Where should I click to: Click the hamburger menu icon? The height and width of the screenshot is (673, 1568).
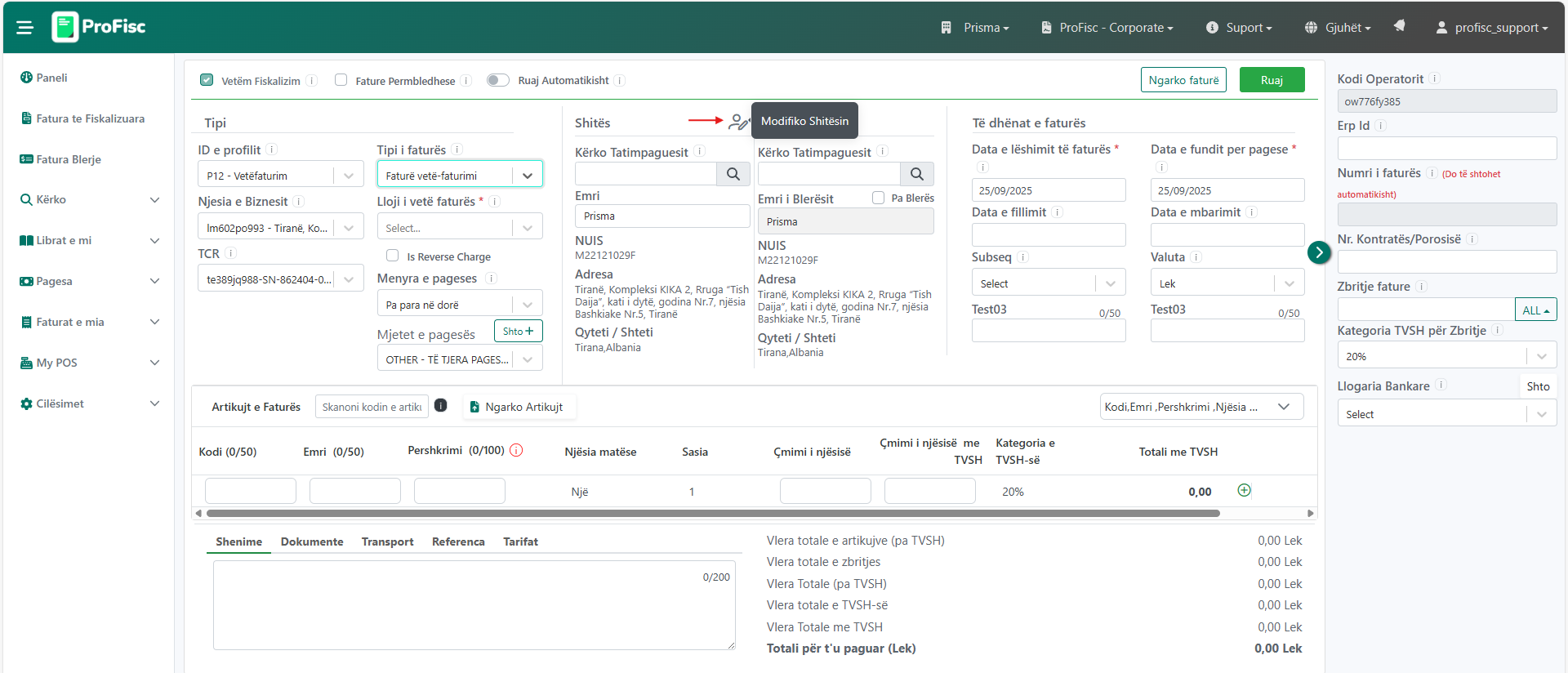coord(24,28)
